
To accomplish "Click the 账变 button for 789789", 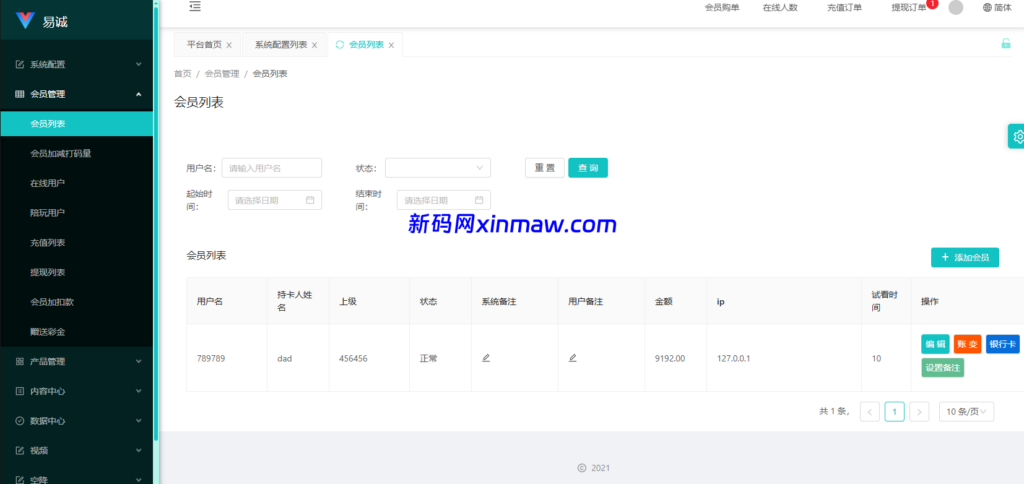I will 967,344.
